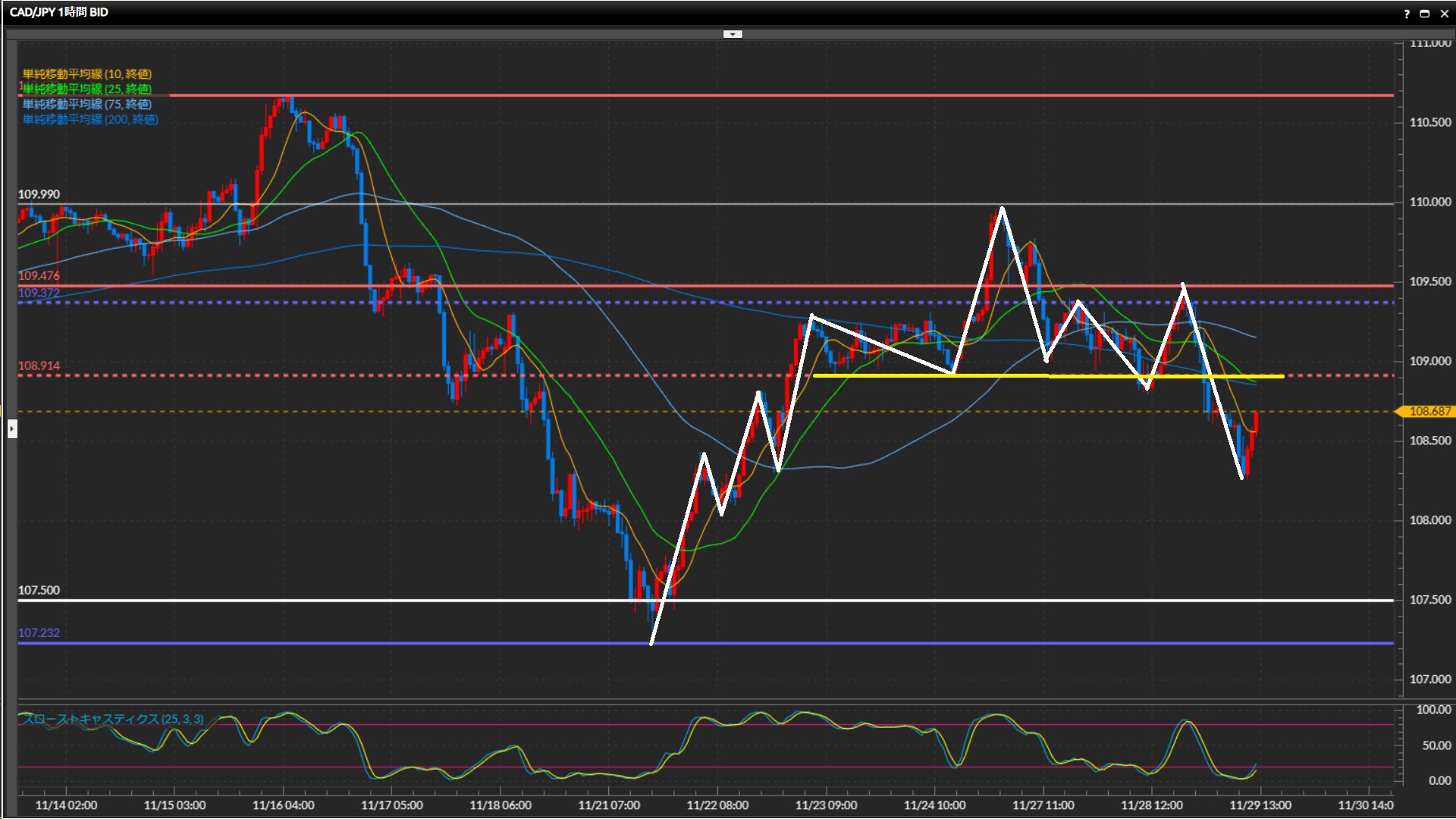Maximize the CAD/JPY chart window
The height and width of the screenshot is (819, 1456).
point(1425,14)
